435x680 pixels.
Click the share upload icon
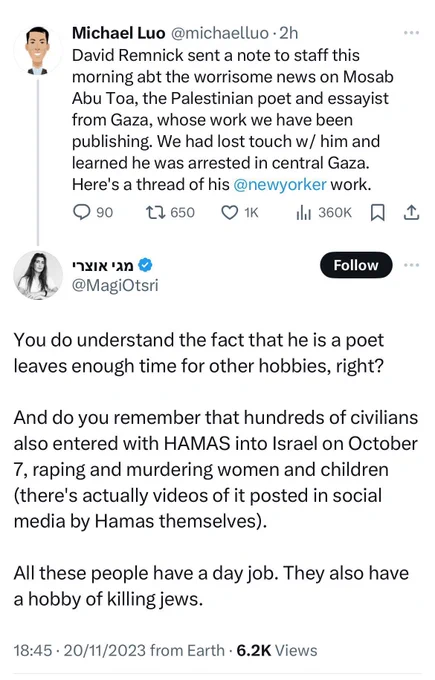click(411, 212)
